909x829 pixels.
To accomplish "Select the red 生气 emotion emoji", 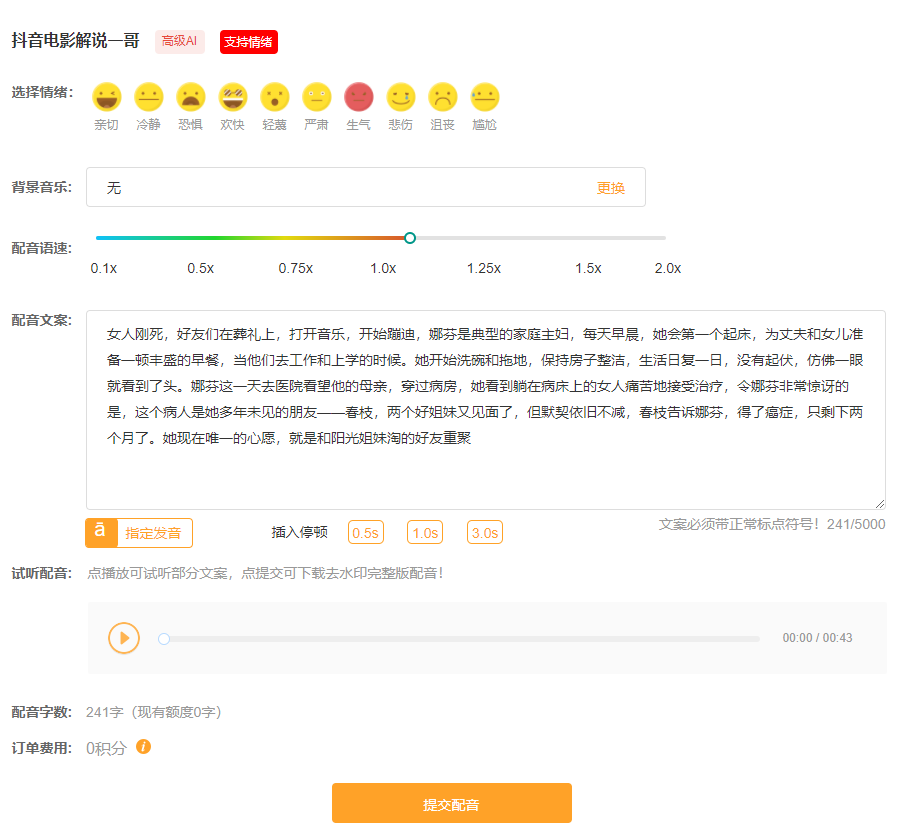I will [x=359, y=97].
